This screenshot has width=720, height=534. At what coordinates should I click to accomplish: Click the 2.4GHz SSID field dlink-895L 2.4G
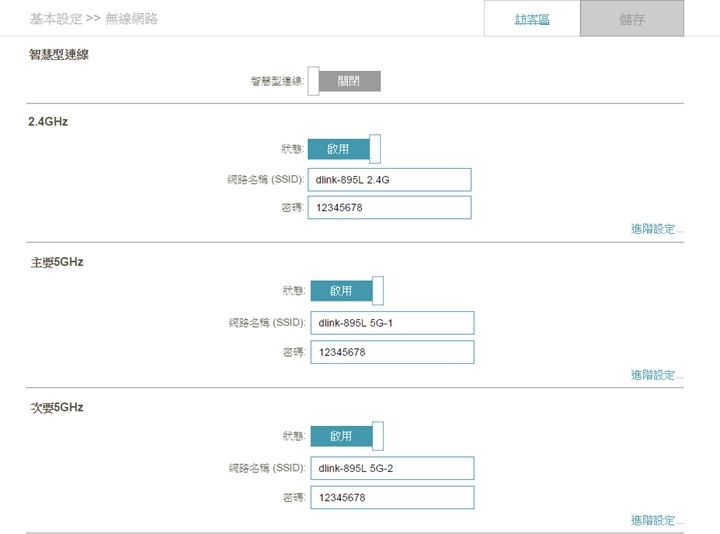pyautogui.click(x=389, y=180)
